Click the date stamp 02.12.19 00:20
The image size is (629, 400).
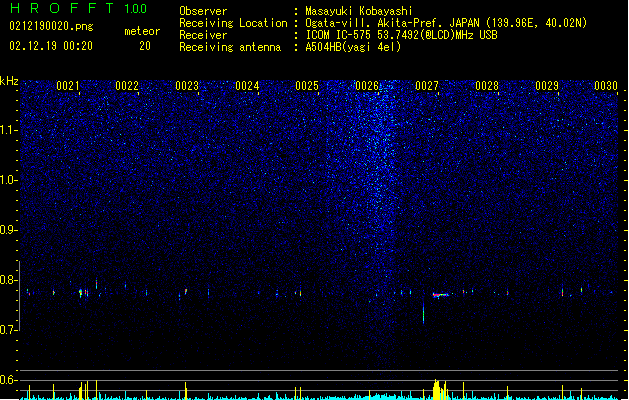tap(51, 46)
